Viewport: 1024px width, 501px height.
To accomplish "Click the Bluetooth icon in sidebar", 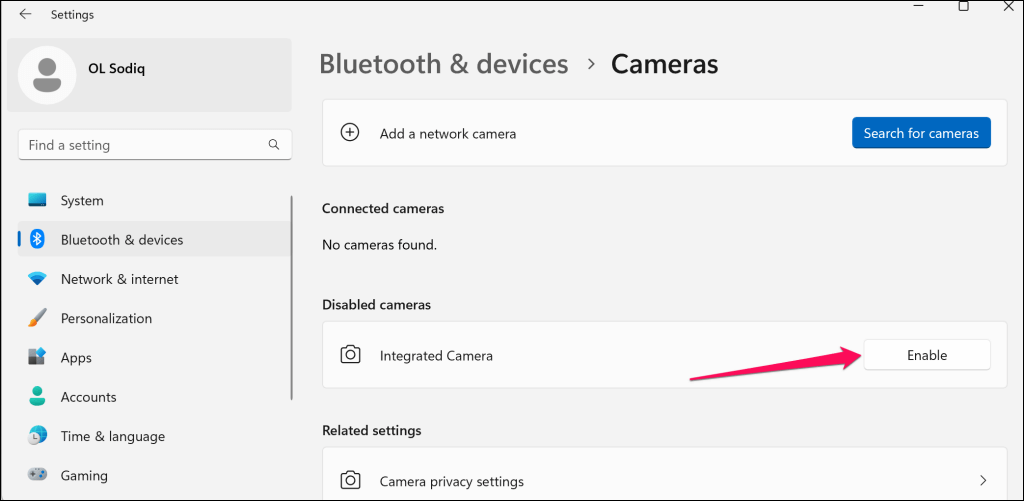I will (x=38, y=240).
